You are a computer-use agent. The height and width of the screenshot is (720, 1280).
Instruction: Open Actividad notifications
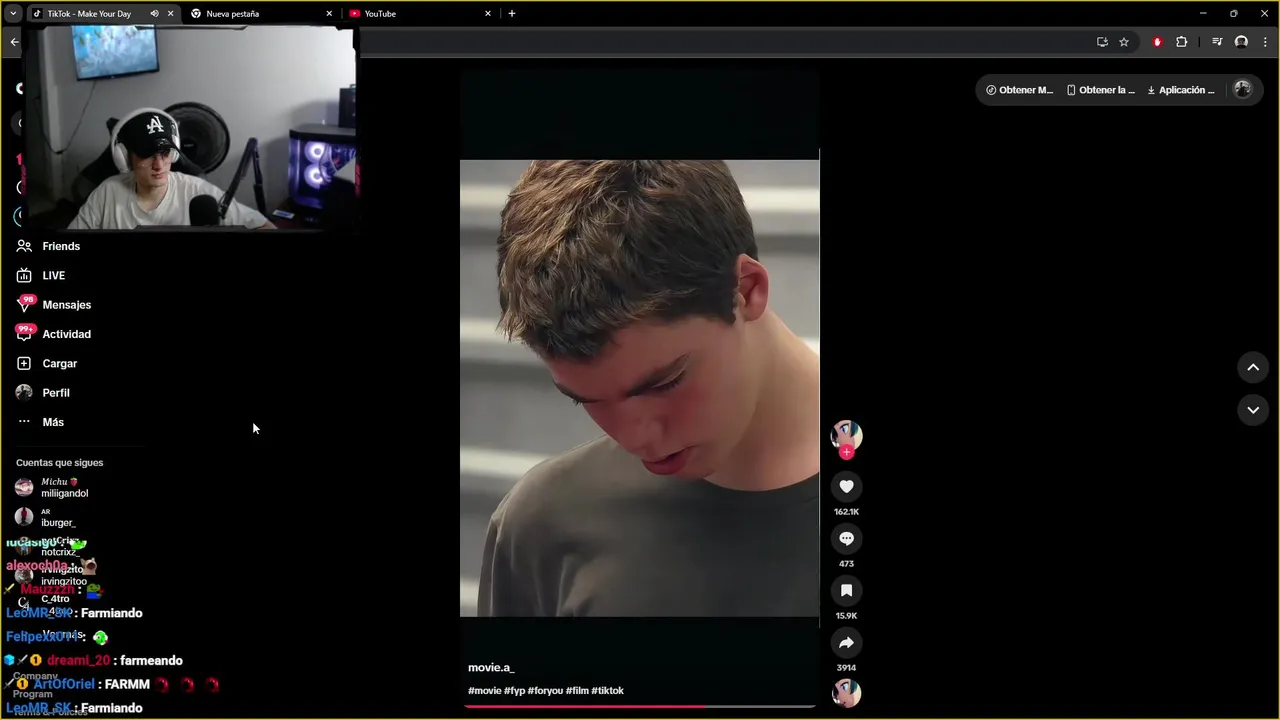pyautogui.click(x=53, y=334)
